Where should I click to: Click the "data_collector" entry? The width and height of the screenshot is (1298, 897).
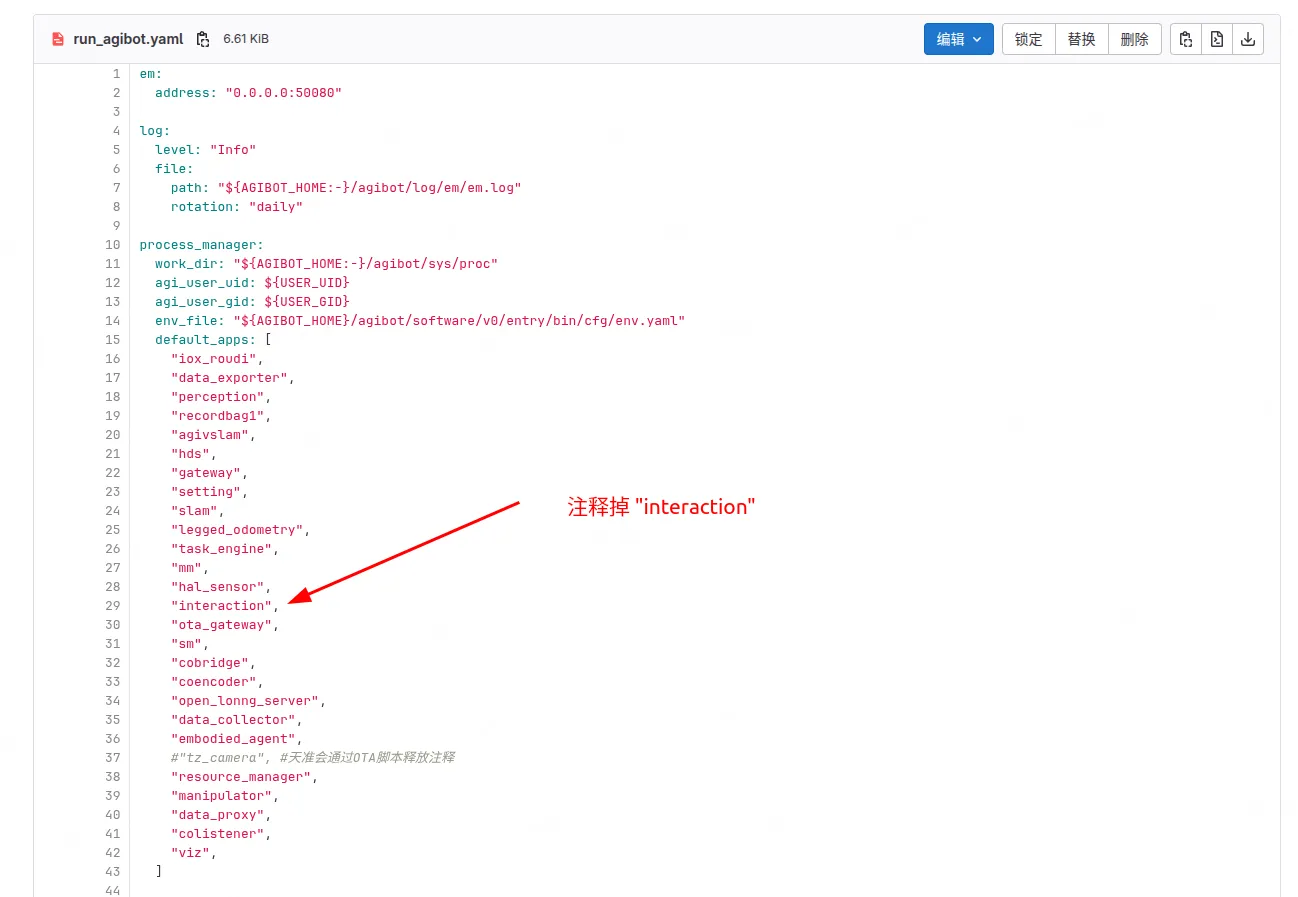[232, 719]
